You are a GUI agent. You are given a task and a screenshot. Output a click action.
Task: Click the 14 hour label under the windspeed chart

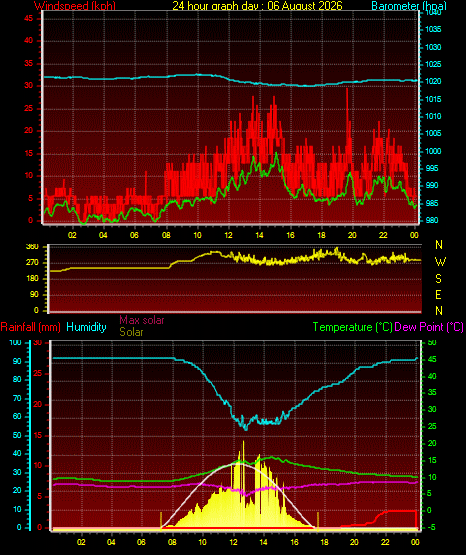point(259,235)
